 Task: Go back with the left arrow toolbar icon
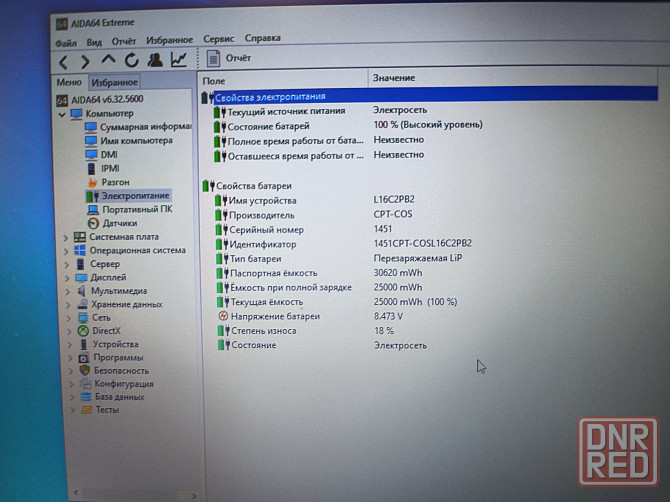[64, 62]
